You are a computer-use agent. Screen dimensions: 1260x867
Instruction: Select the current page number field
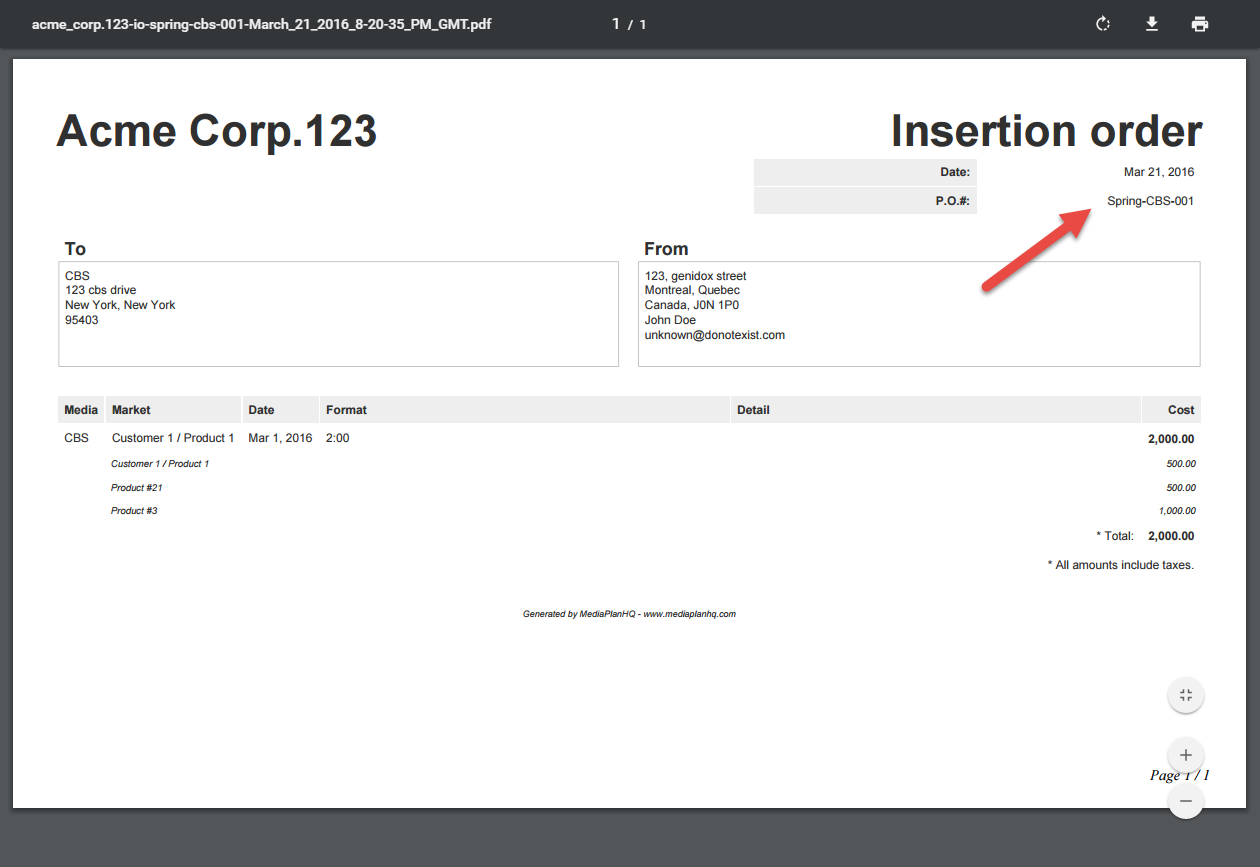(x=616, y=24)
